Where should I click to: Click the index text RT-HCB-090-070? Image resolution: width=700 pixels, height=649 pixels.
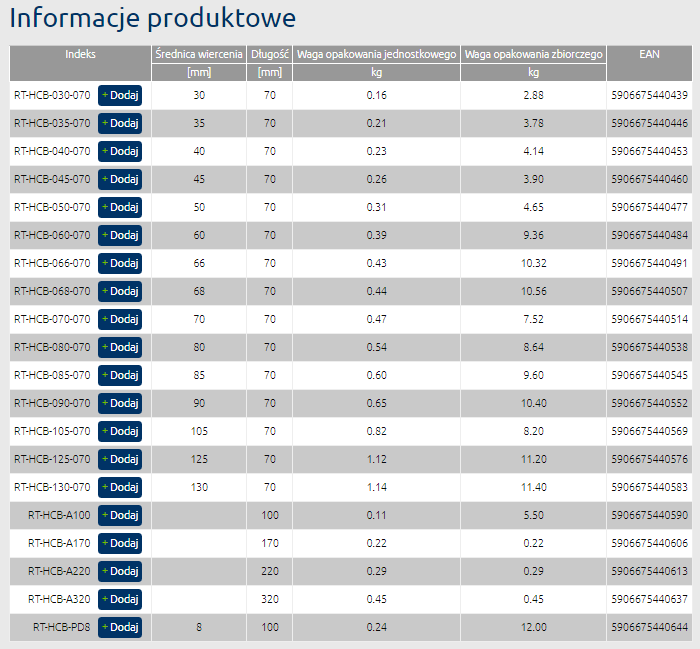coord(52,403)
